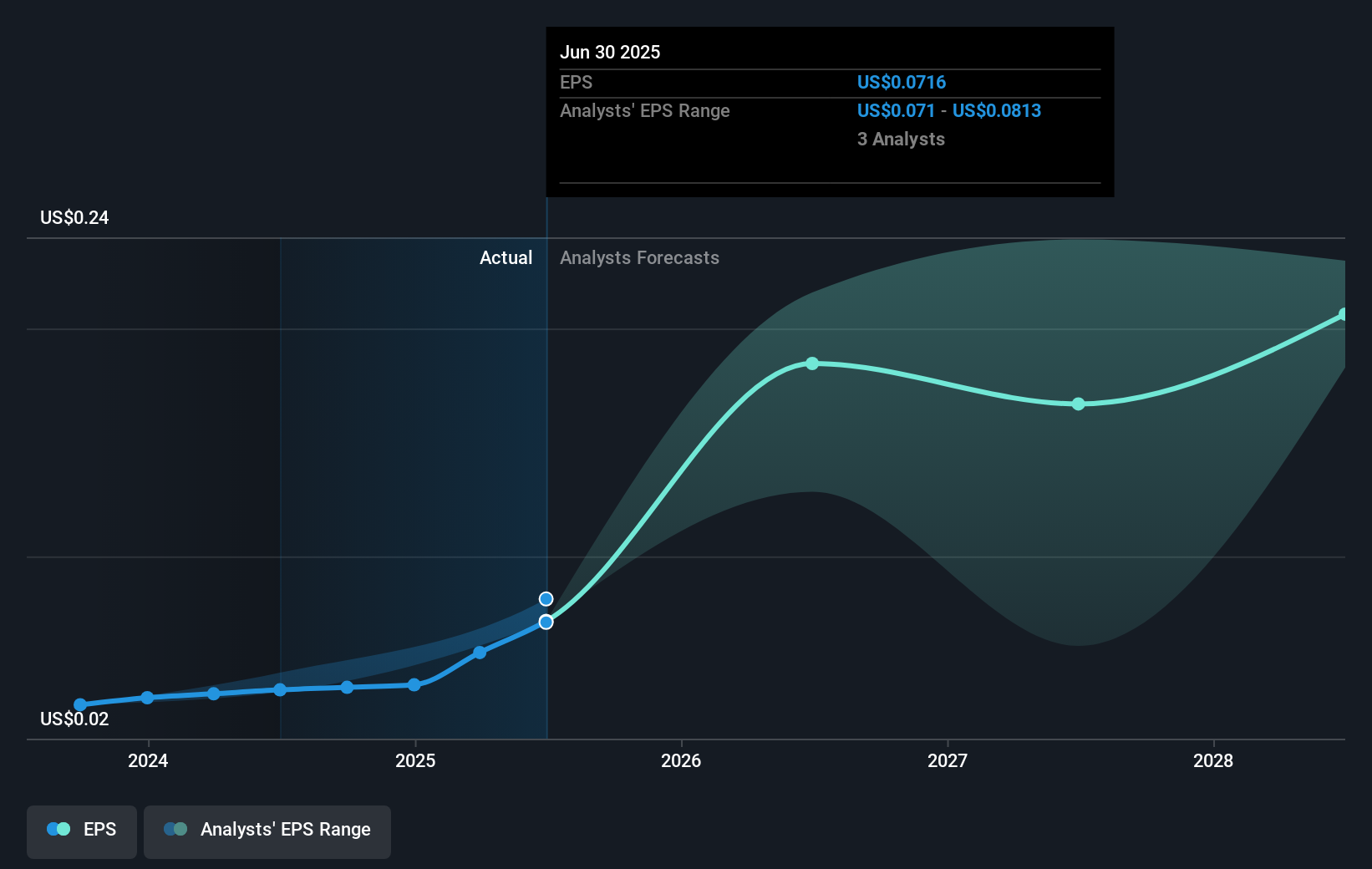Click the earliest EPS data point on the line

click(x=79, y=705)
